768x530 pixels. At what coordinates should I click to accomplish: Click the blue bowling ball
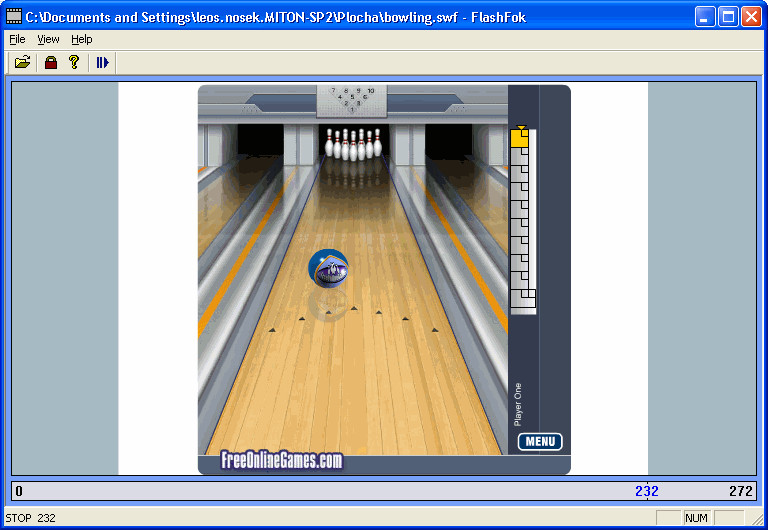[x=328, y=268]
